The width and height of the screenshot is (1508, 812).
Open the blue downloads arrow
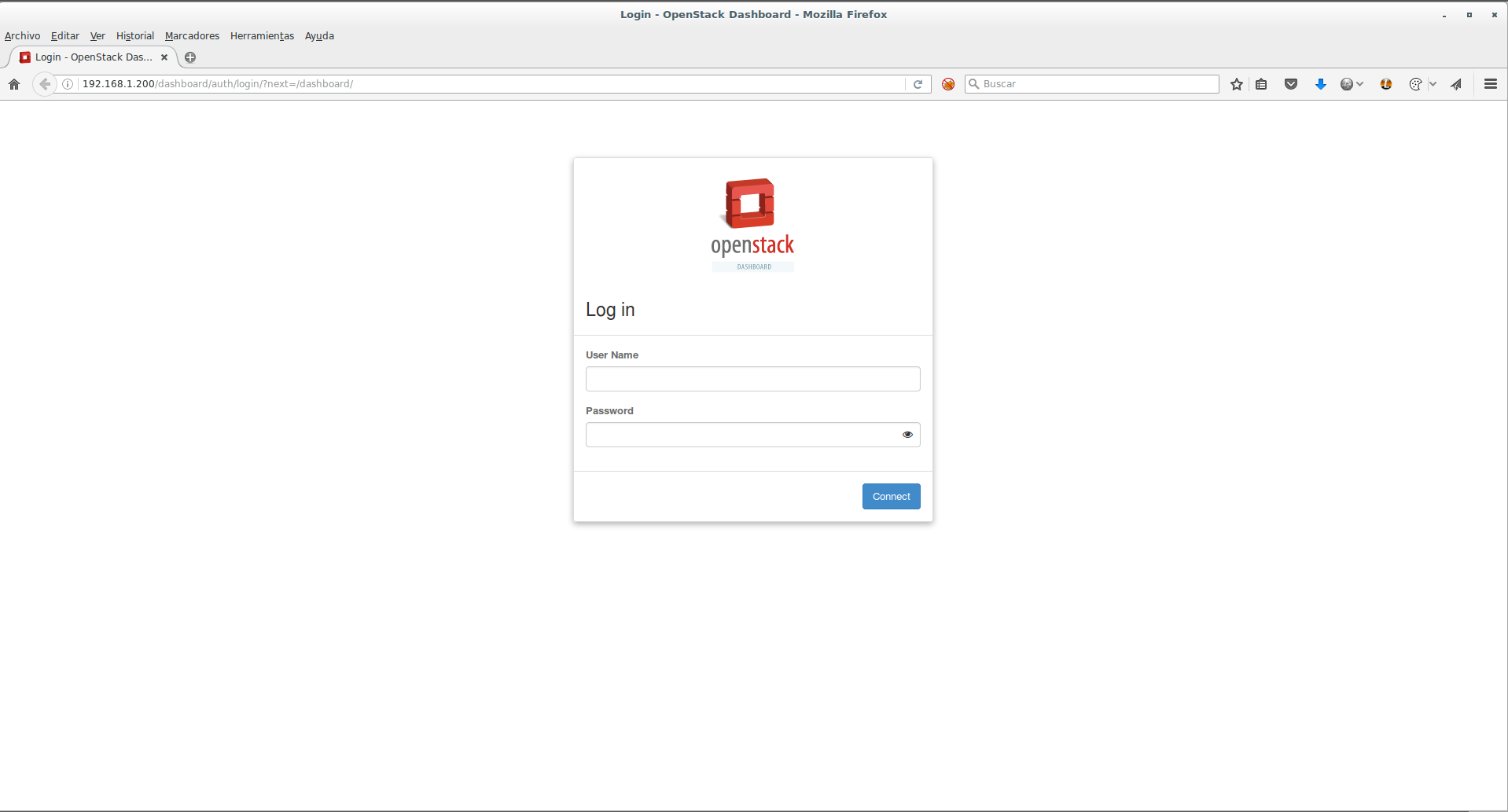(1320, 84)
